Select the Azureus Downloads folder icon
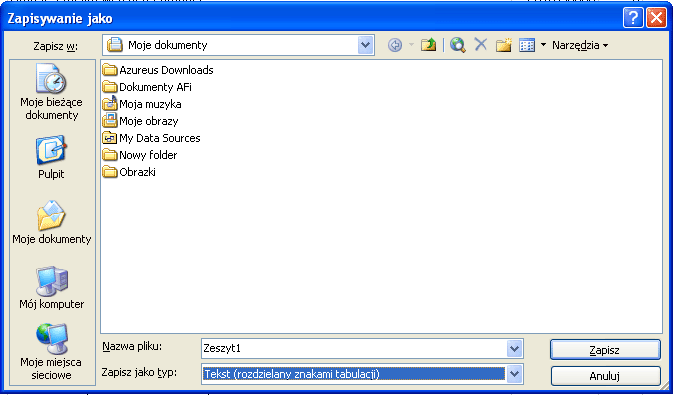Image resolution: width=673 pixels, height=395 pixels. [110, 70]
